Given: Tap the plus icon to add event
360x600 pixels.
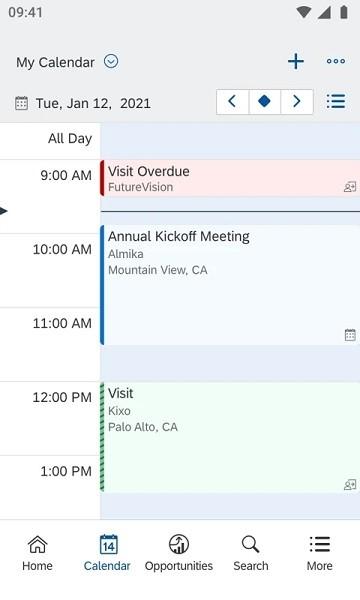Looking at the screenshot, I should [x=296, y=62].
